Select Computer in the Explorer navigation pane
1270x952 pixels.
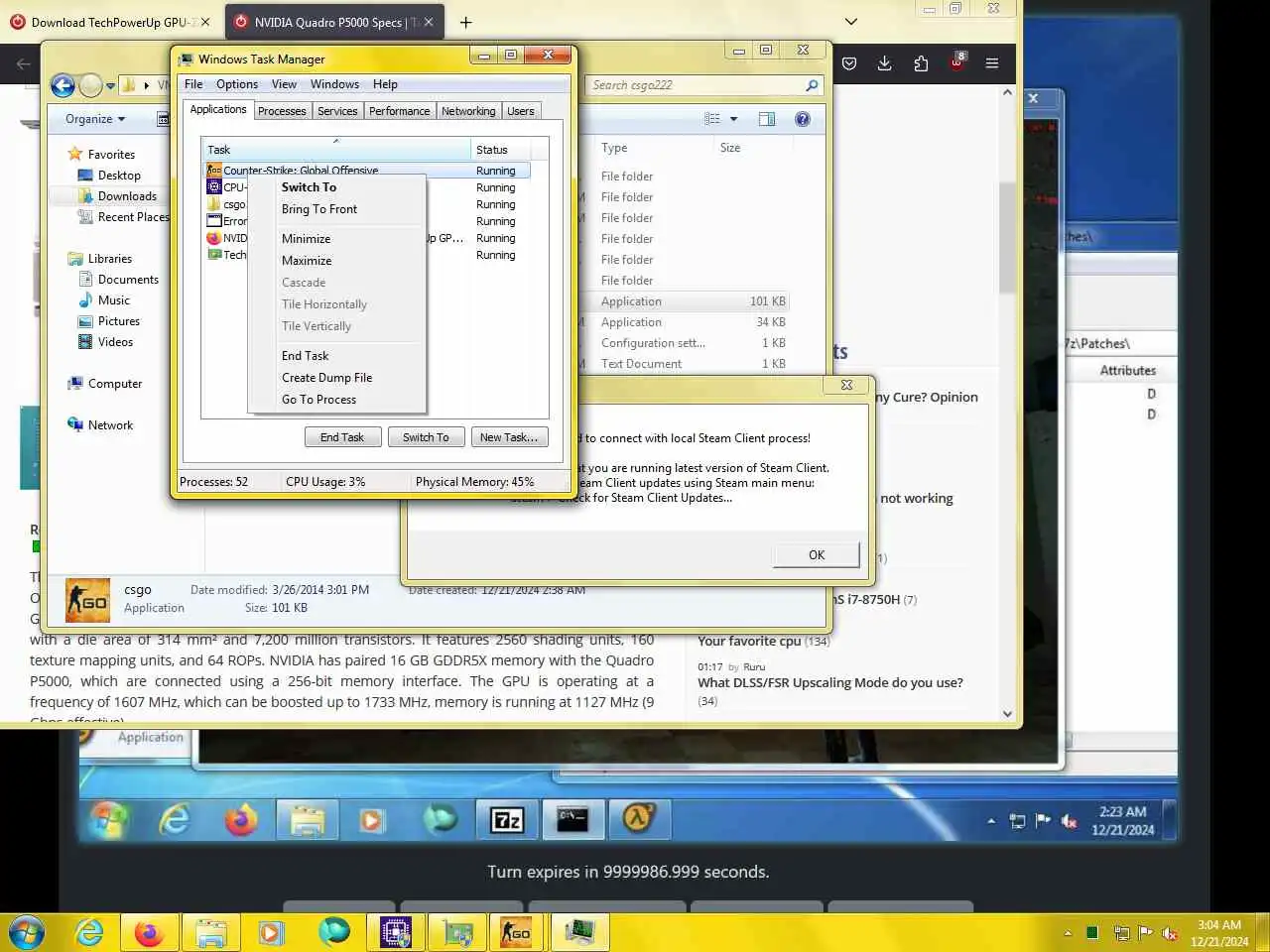click(x=115, y=384)
